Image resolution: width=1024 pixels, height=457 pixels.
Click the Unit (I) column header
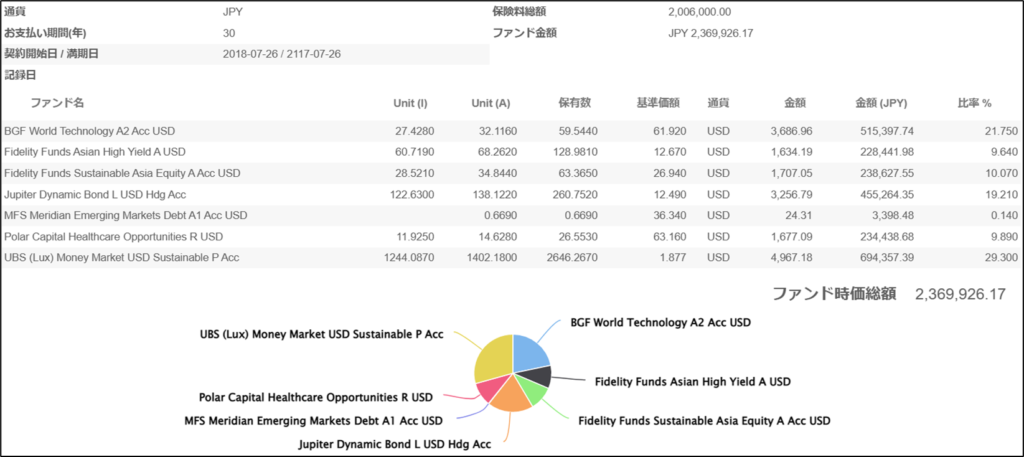click(x=410, y=103)
